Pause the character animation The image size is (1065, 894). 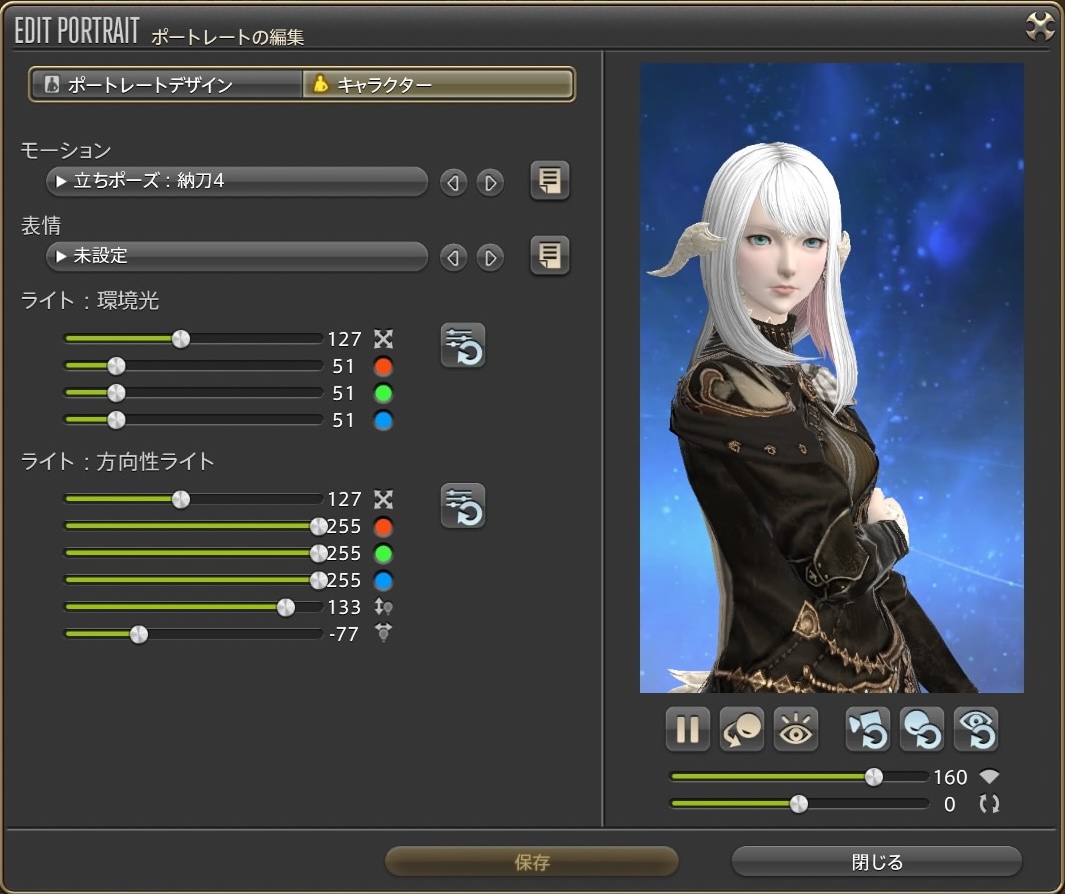(x=688, y=730)
